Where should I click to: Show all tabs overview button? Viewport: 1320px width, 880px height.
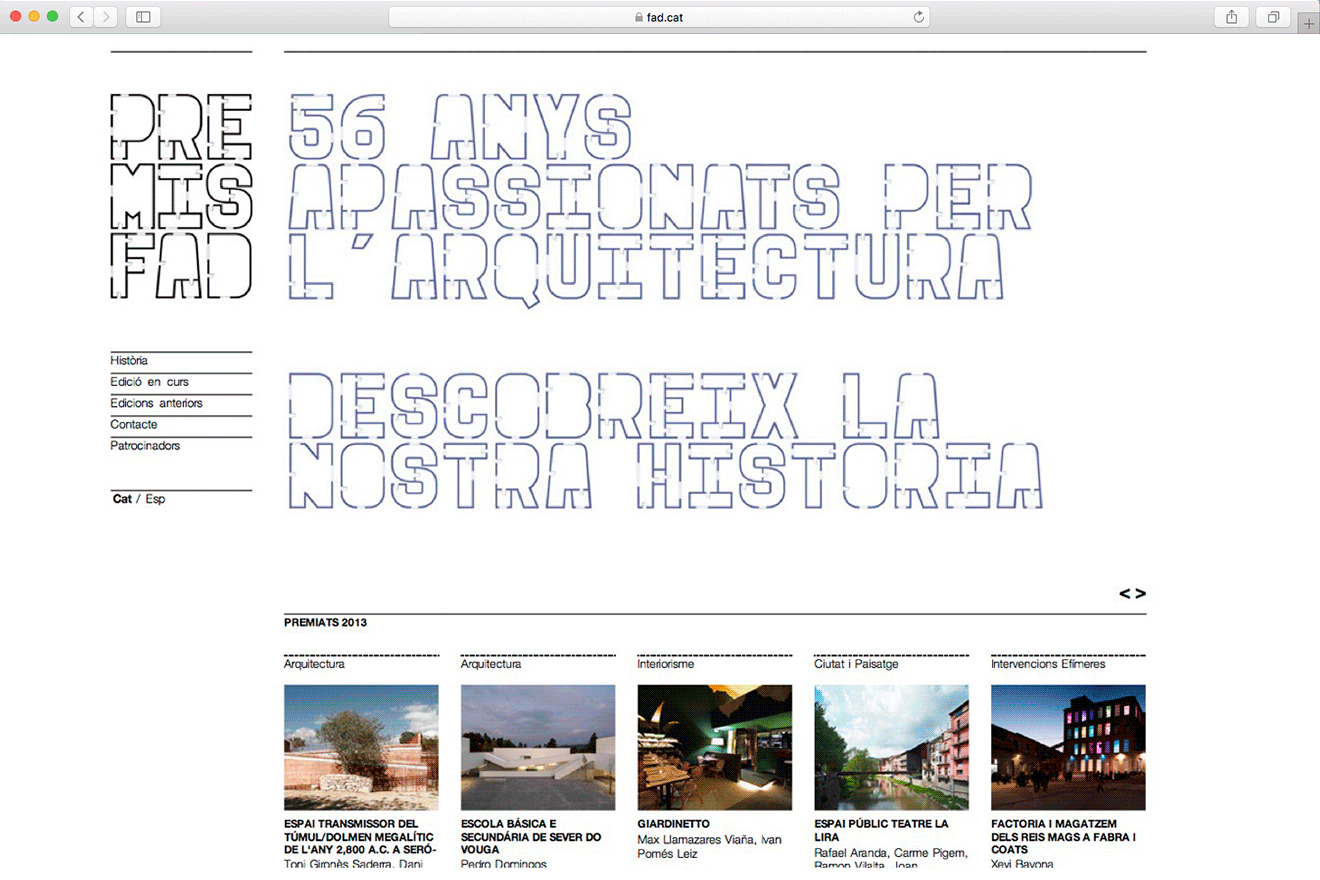[x=1274, y=17]
